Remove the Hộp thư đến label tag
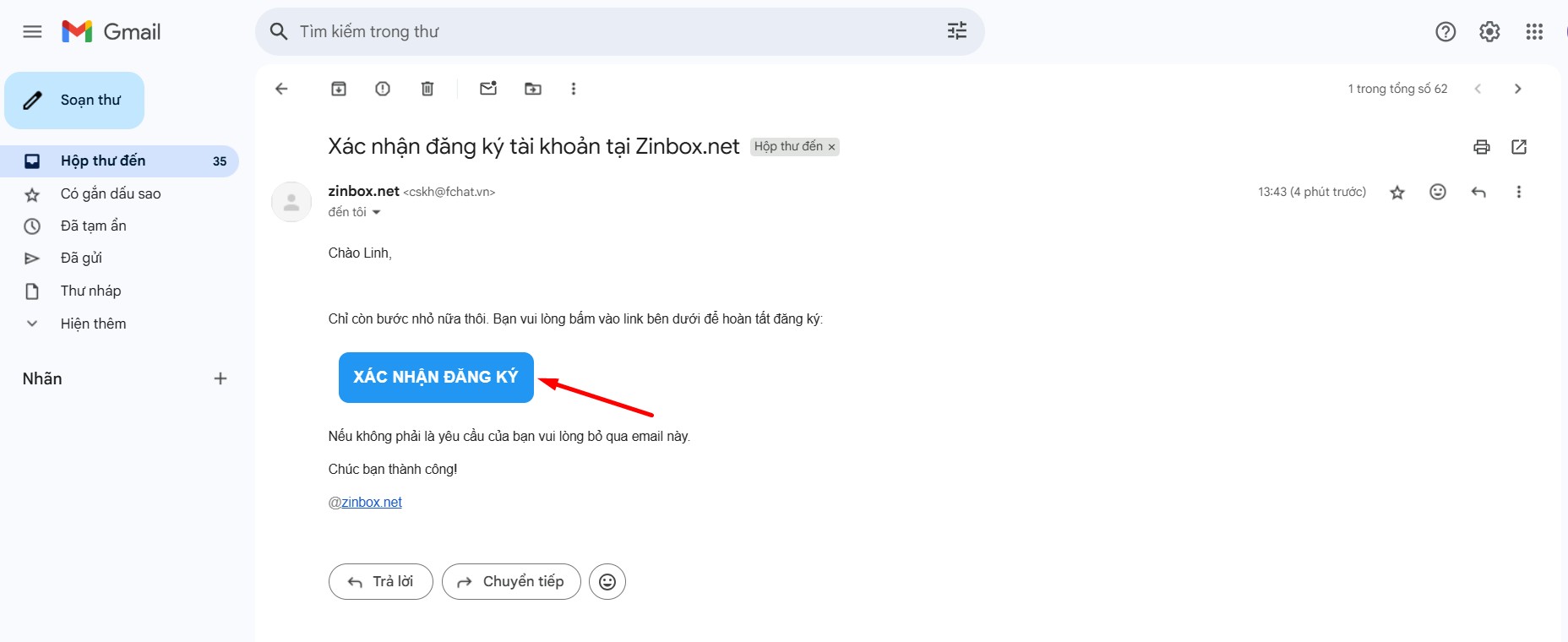1568x642 pixels. [832, 147]
